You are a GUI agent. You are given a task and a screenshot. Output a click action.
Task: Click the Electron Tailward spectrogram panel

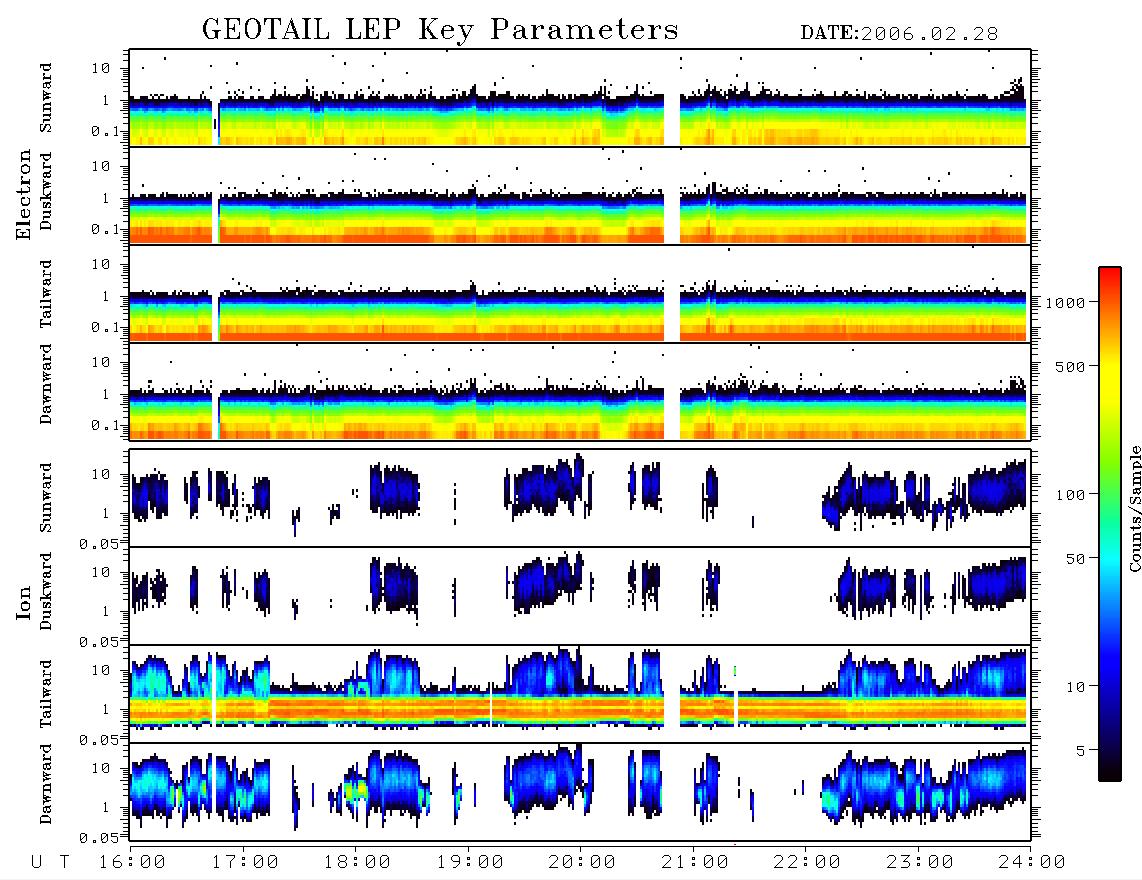pos(580,294)
